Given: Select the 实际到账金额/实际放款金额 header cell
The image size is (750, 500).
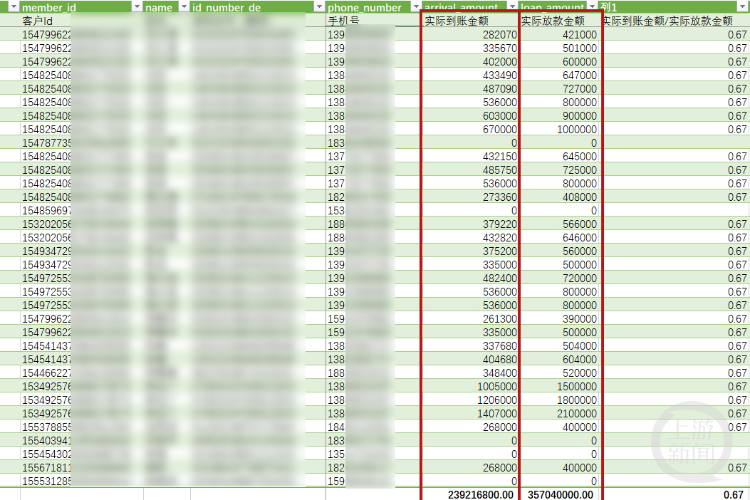Looking at the screenshot, I should [x=674, y=21].
